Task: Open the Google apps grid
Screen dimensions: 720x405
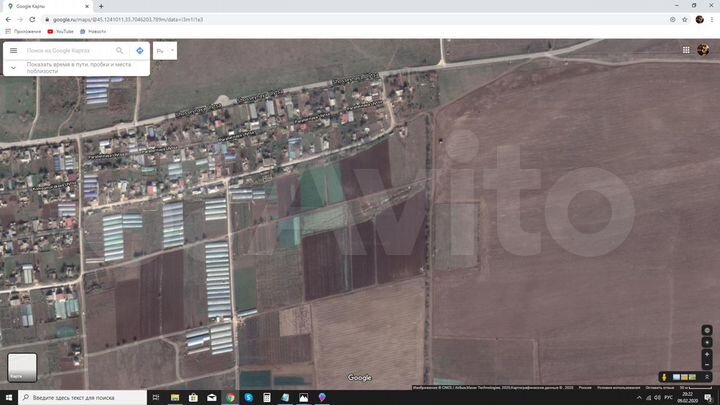Action: (x=686, y=50)
